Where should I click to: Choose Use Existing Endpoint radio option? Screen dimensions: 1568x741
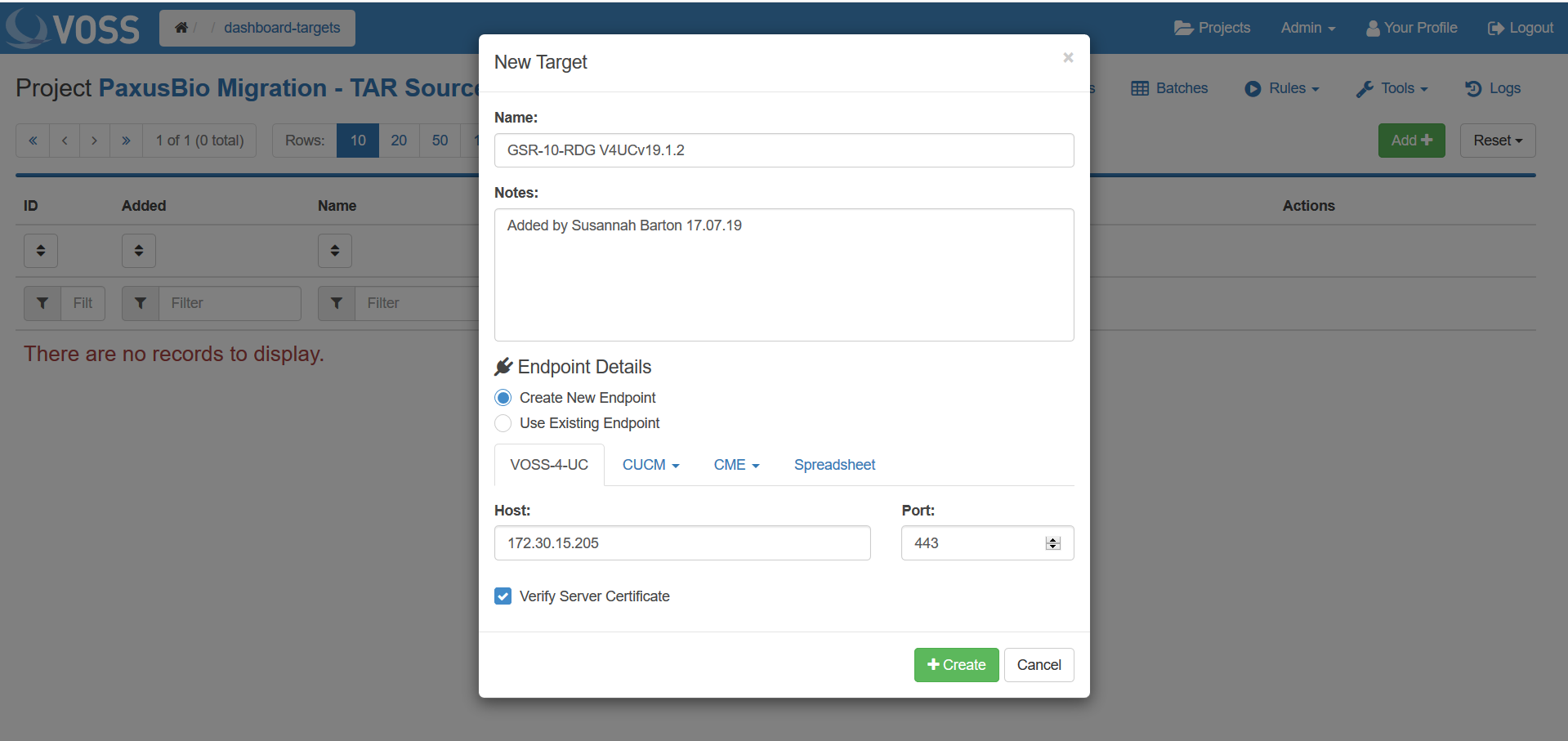pos(503,423)
